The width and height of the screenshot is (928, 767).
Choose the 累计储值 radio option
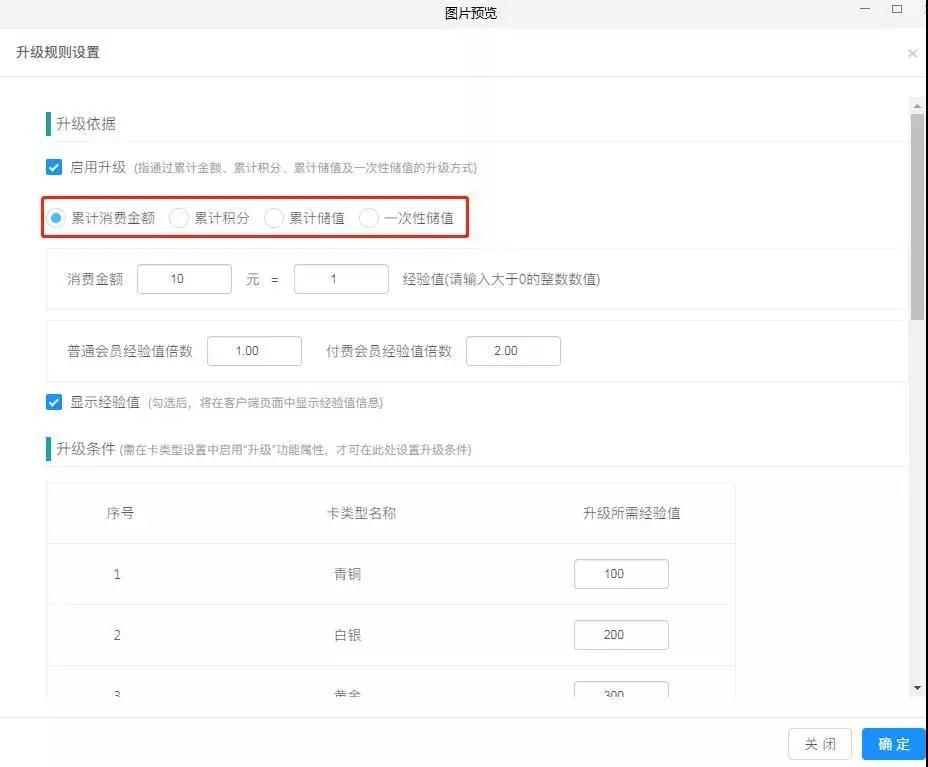point(274,218)
